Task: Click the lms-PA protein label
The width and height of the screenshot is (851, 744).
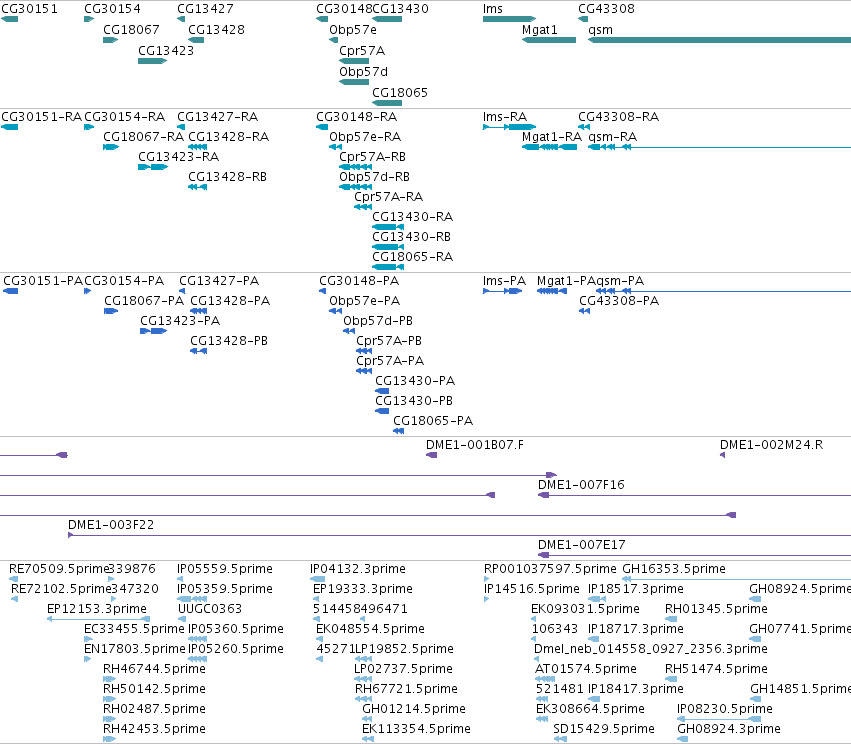Action: click(x=504, y=281)
